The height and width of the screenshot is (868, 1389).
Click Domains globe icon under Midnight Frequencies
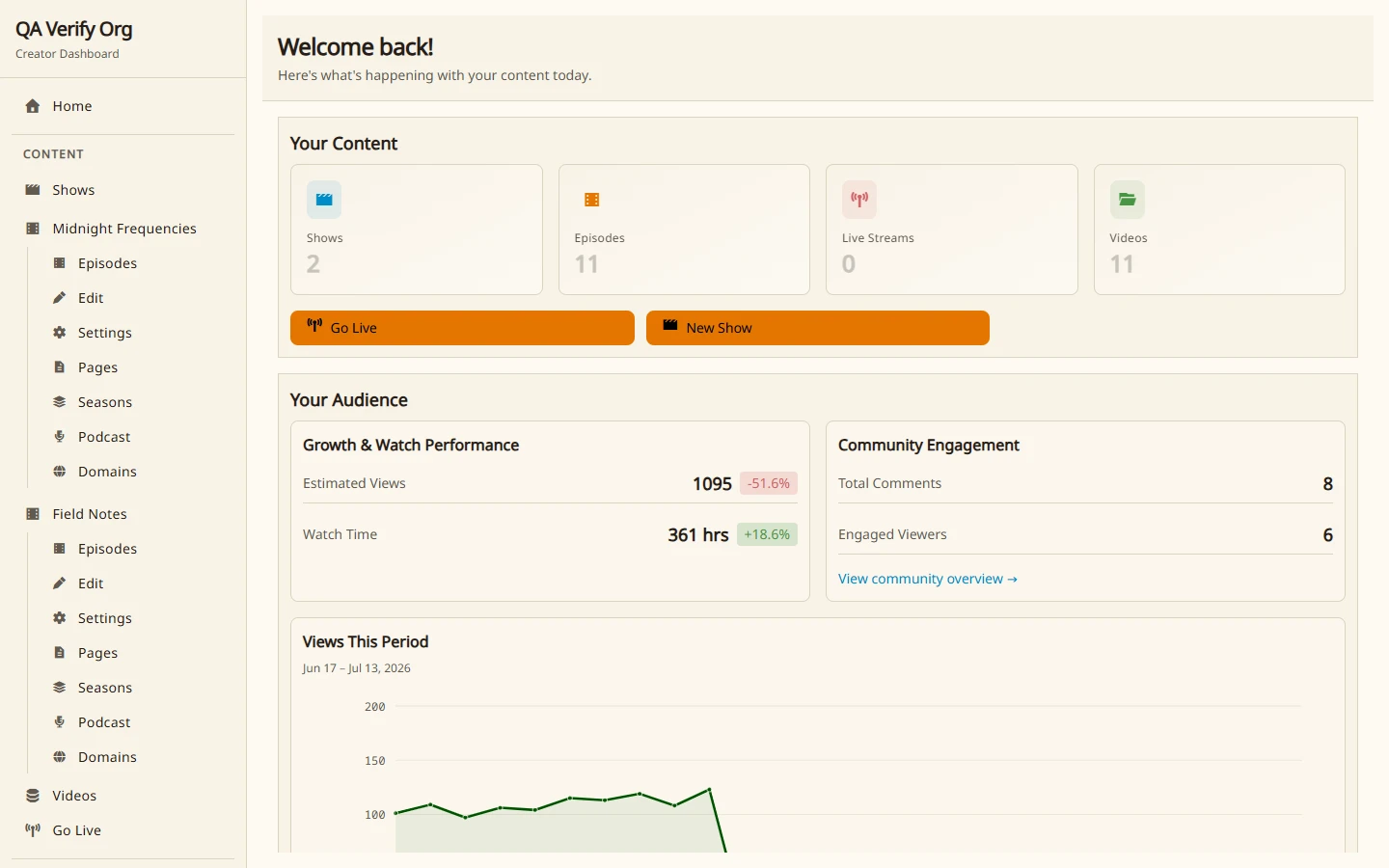pyautogui.click(x=60, y=472)
